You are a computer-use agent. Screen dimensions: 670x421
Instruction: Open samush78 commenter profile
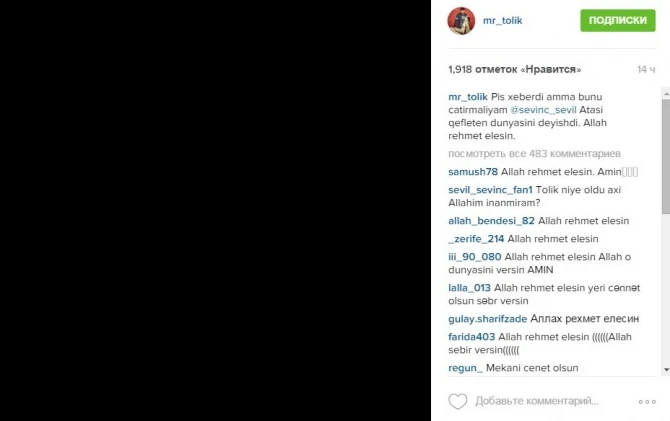tap(473, 172)
